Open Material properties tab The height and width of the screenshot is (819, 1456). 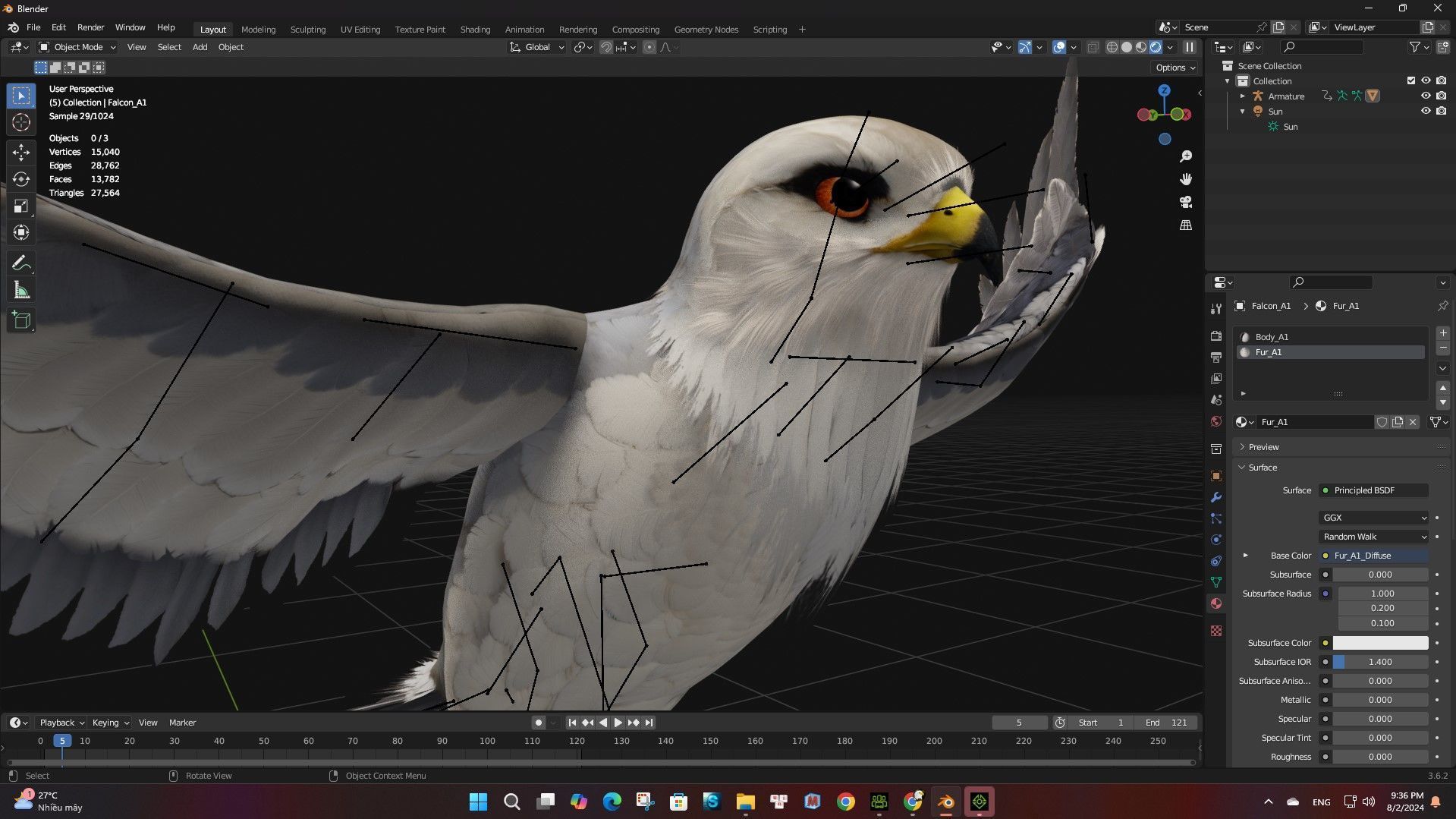click(x=1216, y=603)
